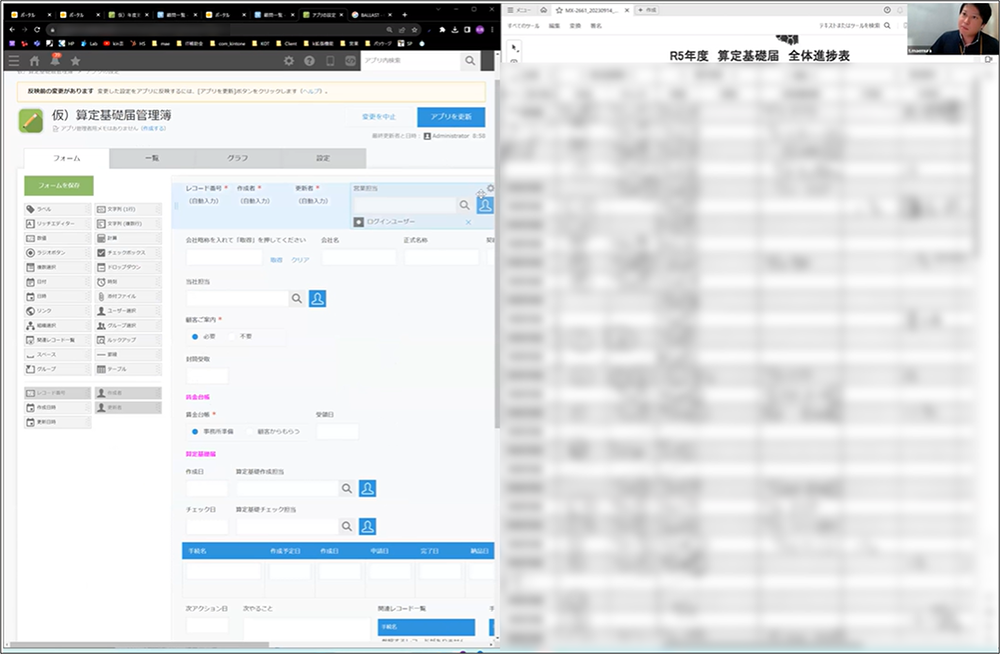
Task: Open the kintone hamburger menu
Action: tap(13, 61)
